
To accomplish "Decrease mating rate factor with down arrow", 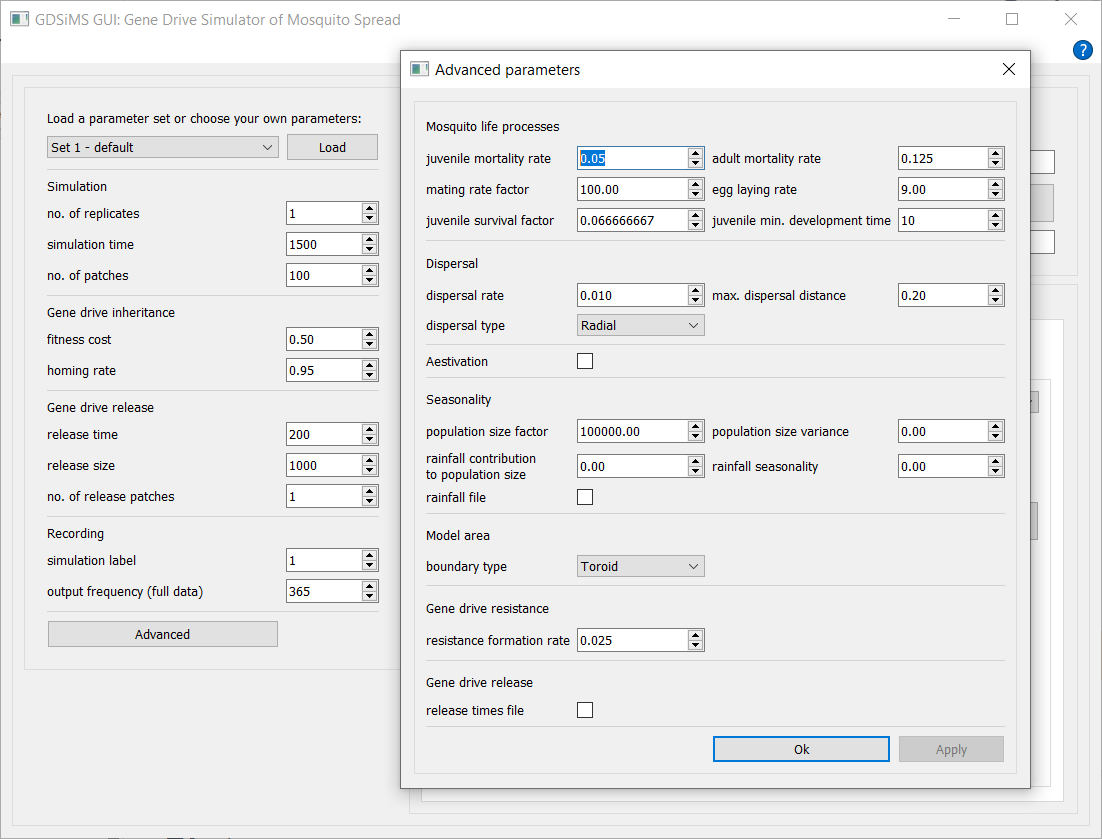I will coord(695,195).
